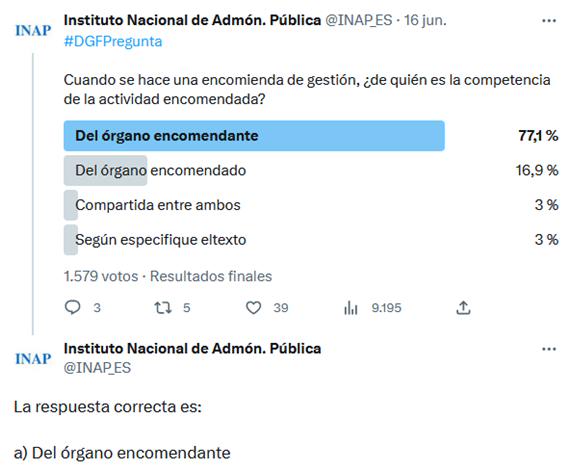Click the lower tweet's @INAP_ES handle

pyautogui.click(x=97, y=367)
